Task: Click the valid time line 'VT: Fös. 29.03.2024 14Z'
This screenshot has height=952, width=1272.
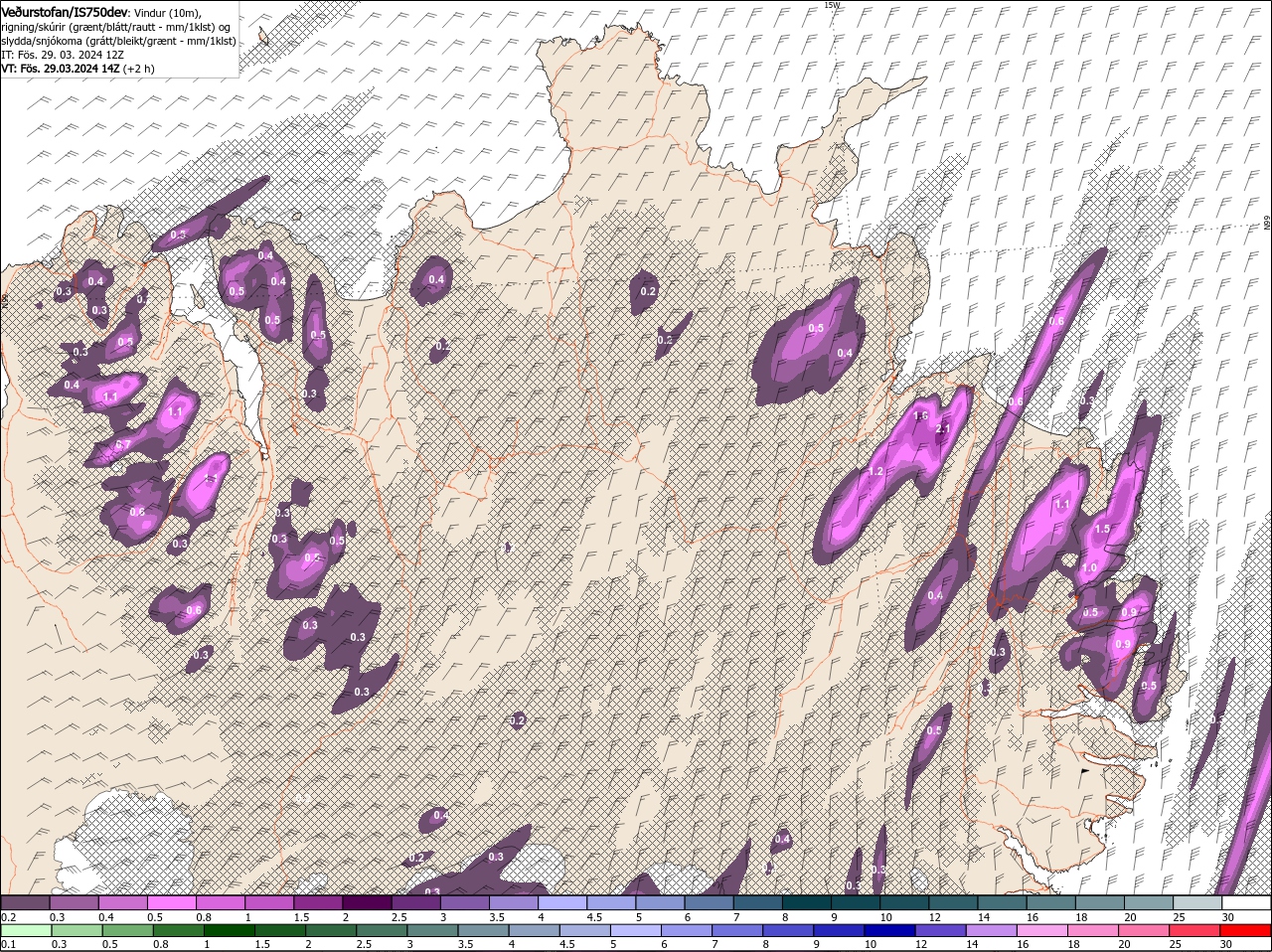Action: [61, 69]
